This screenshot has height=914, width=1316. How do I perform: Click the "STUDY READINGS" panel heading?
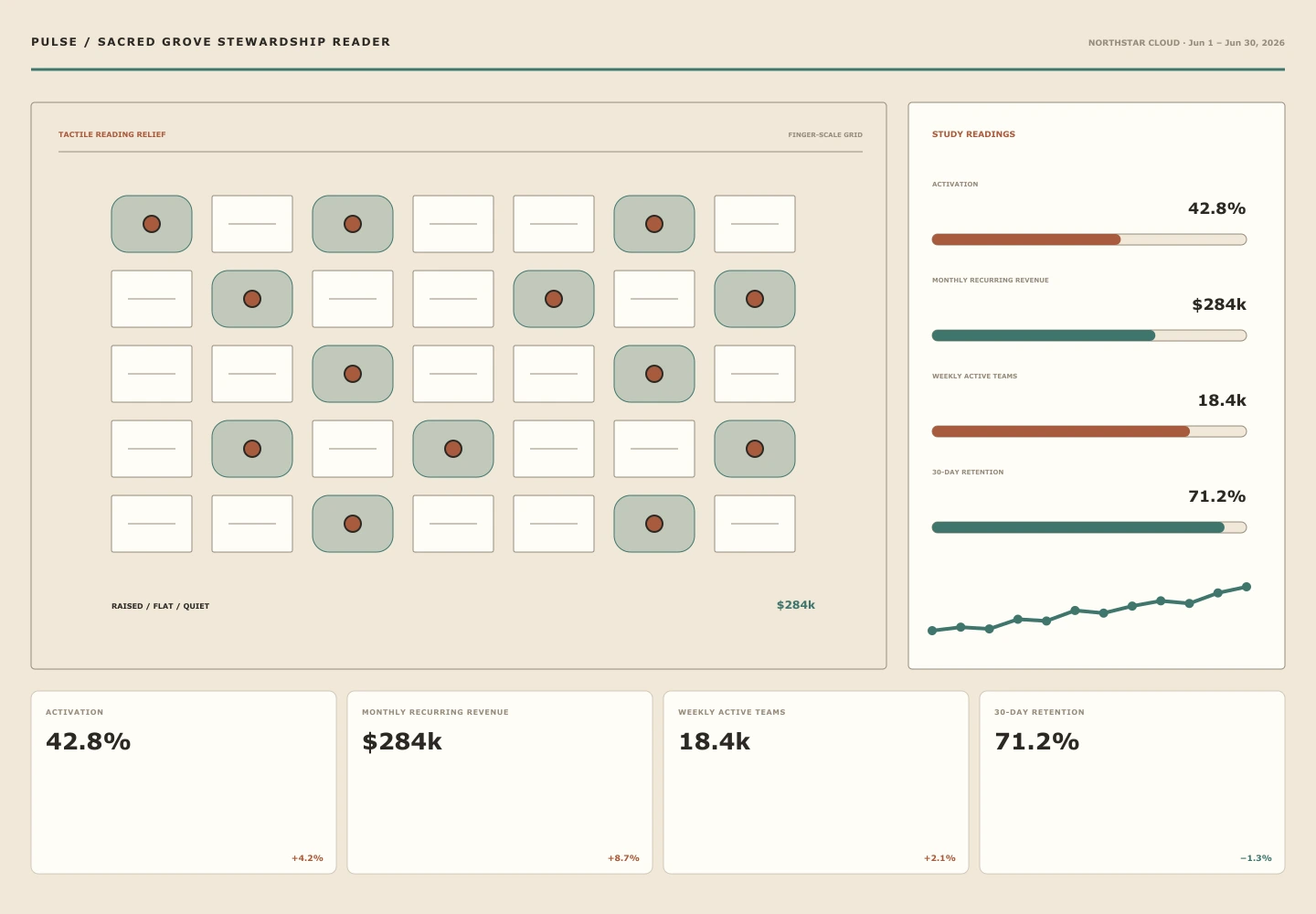point(973,134)
